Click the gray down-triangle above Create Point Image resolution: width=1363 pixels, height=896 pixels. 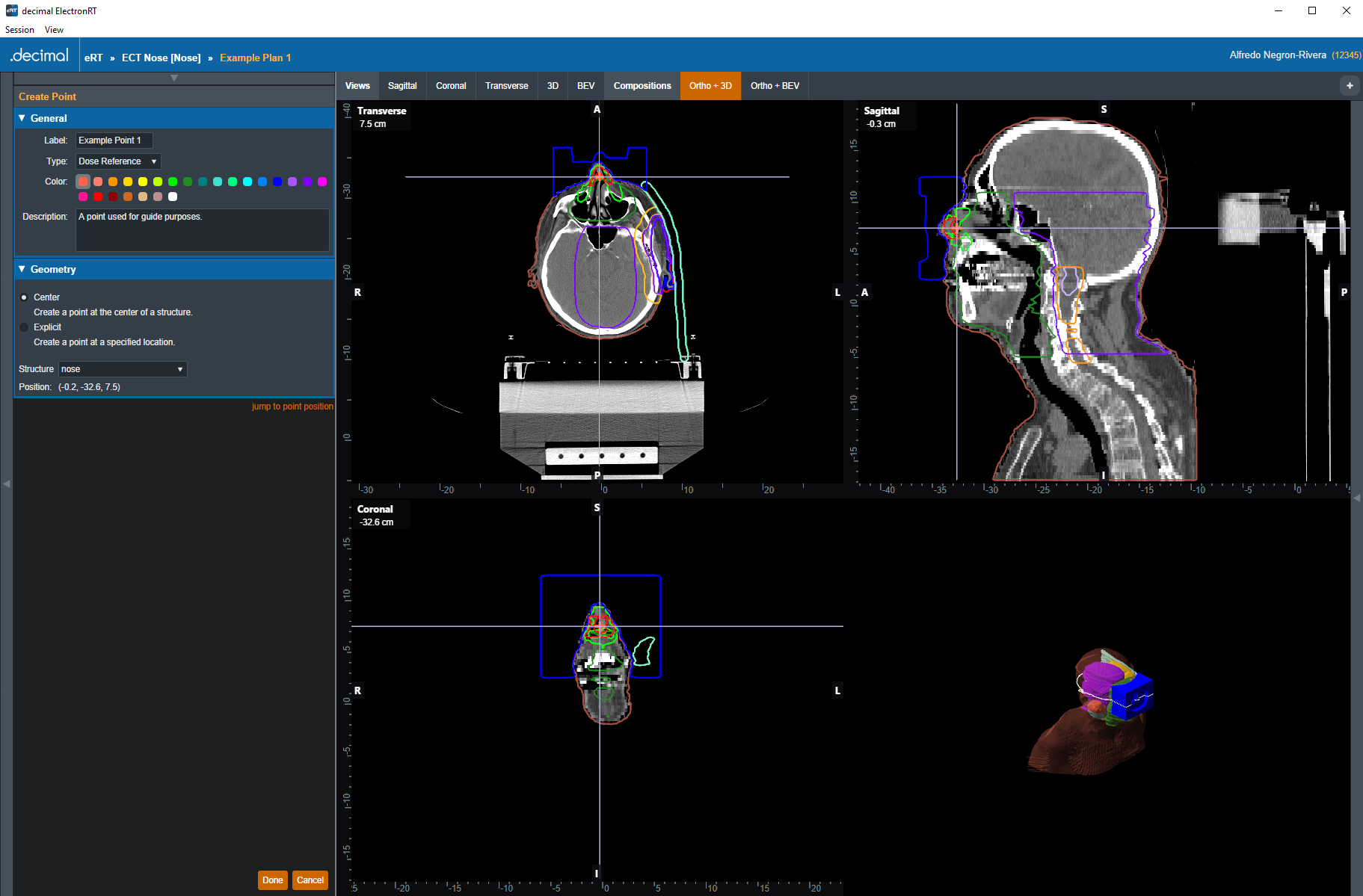click(x=174, y=78)
